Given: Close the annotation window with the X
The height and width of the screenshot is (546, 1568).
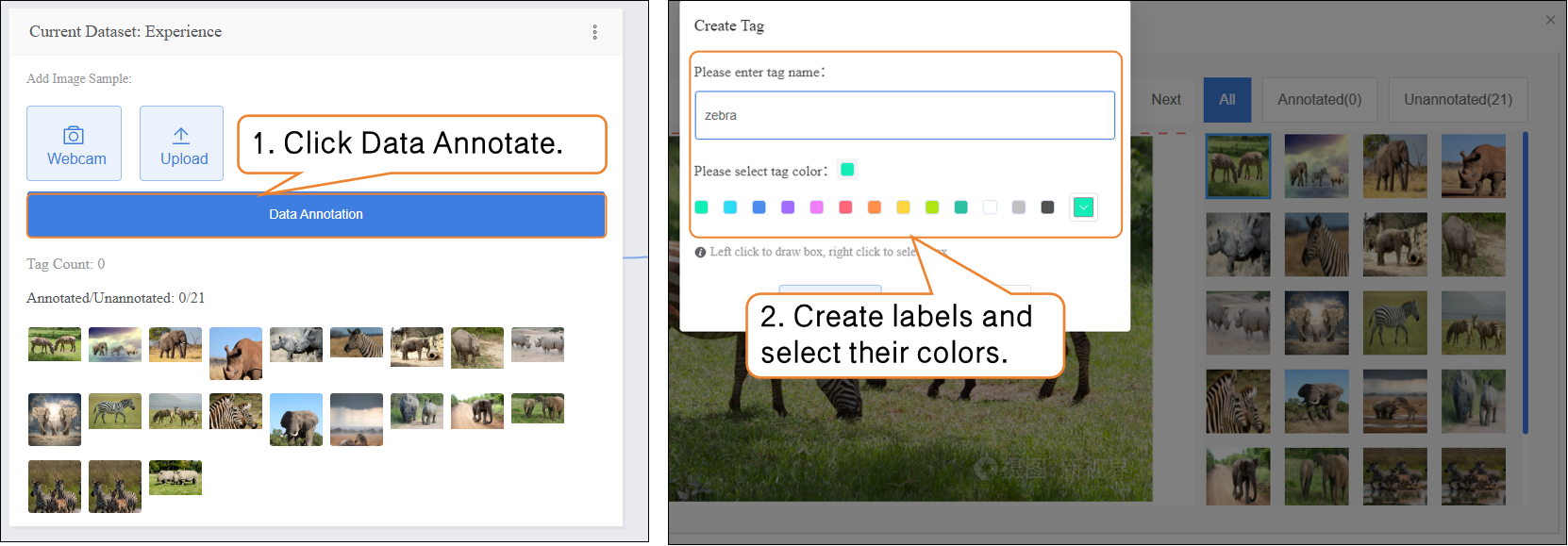Looking at the screenshot, I should tap(1550, 20).
